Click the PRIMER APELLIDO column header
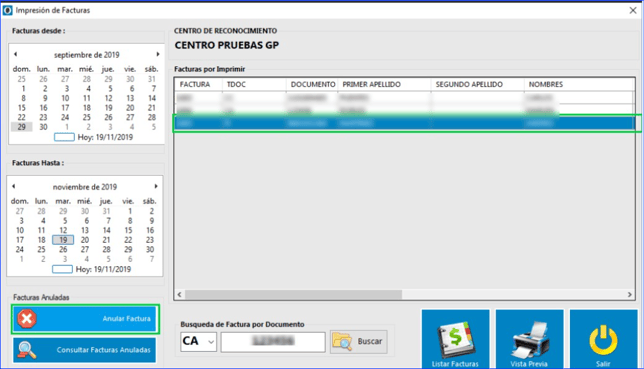The height and width of the screenshot is (369, 644). pos(372,84)
